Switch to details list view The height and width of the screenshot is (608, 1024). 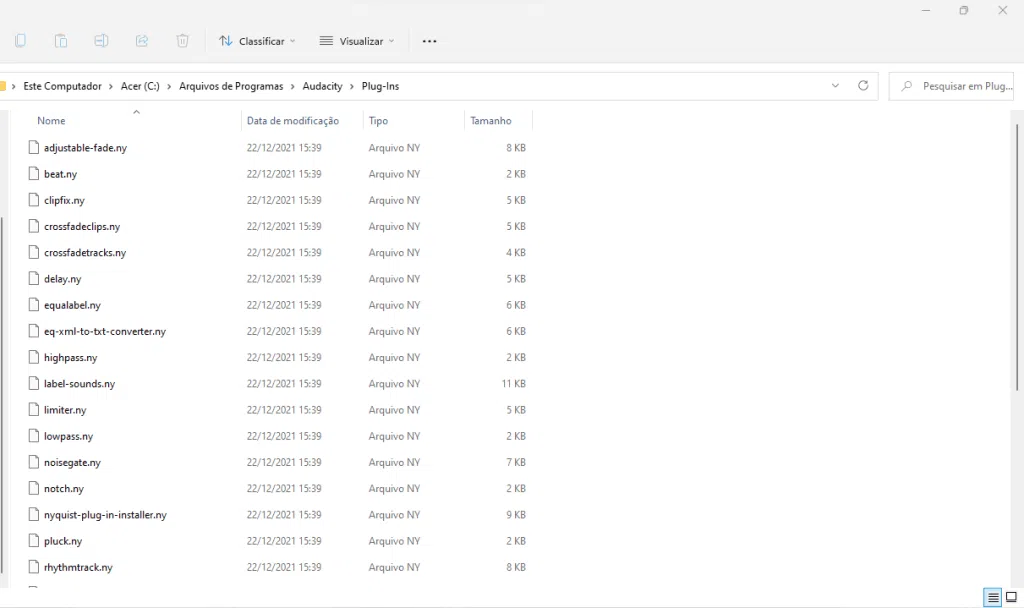pos(993,598)
